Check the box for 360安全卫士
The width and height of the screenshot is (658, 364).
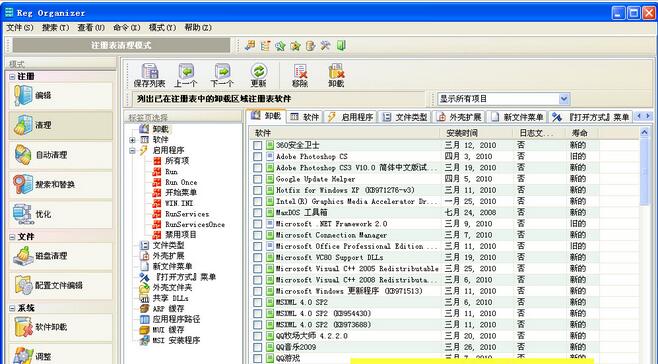[258, 145]
